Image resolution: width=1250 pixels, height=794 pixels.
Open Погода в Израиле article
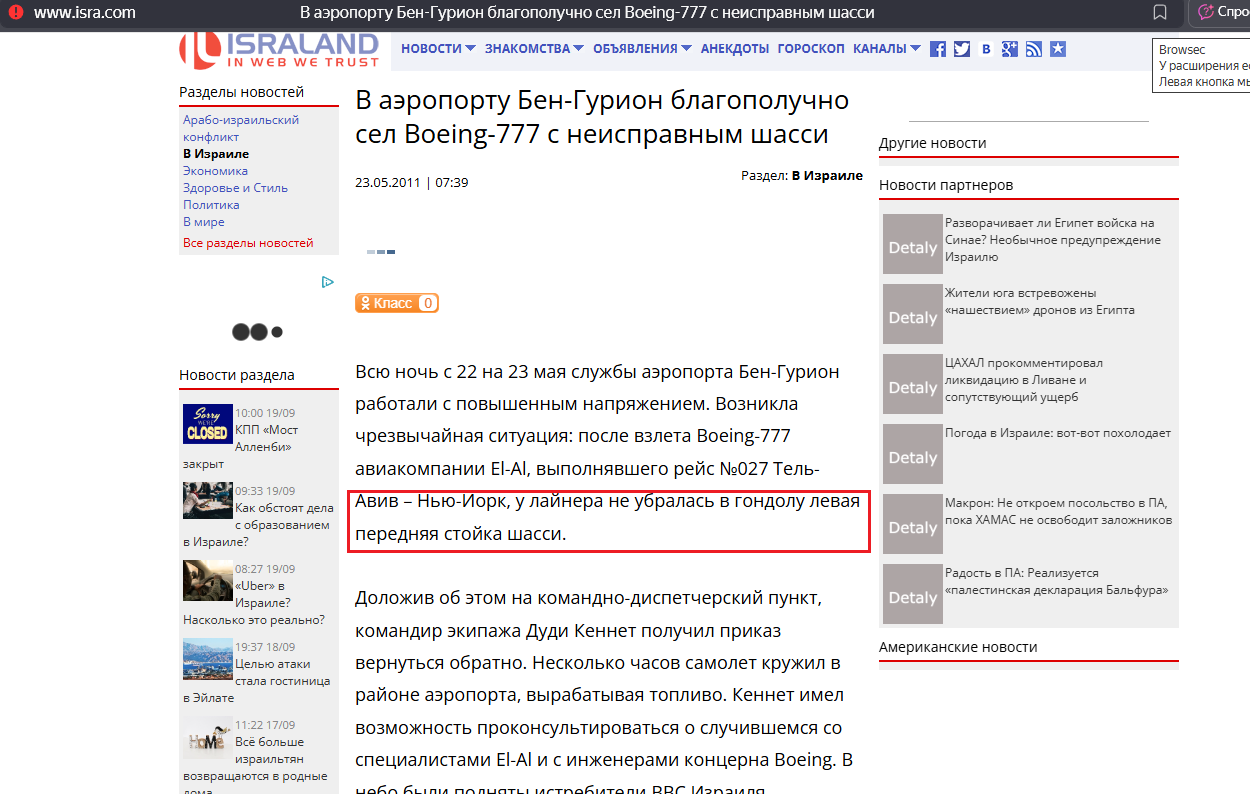[1058, 433]
